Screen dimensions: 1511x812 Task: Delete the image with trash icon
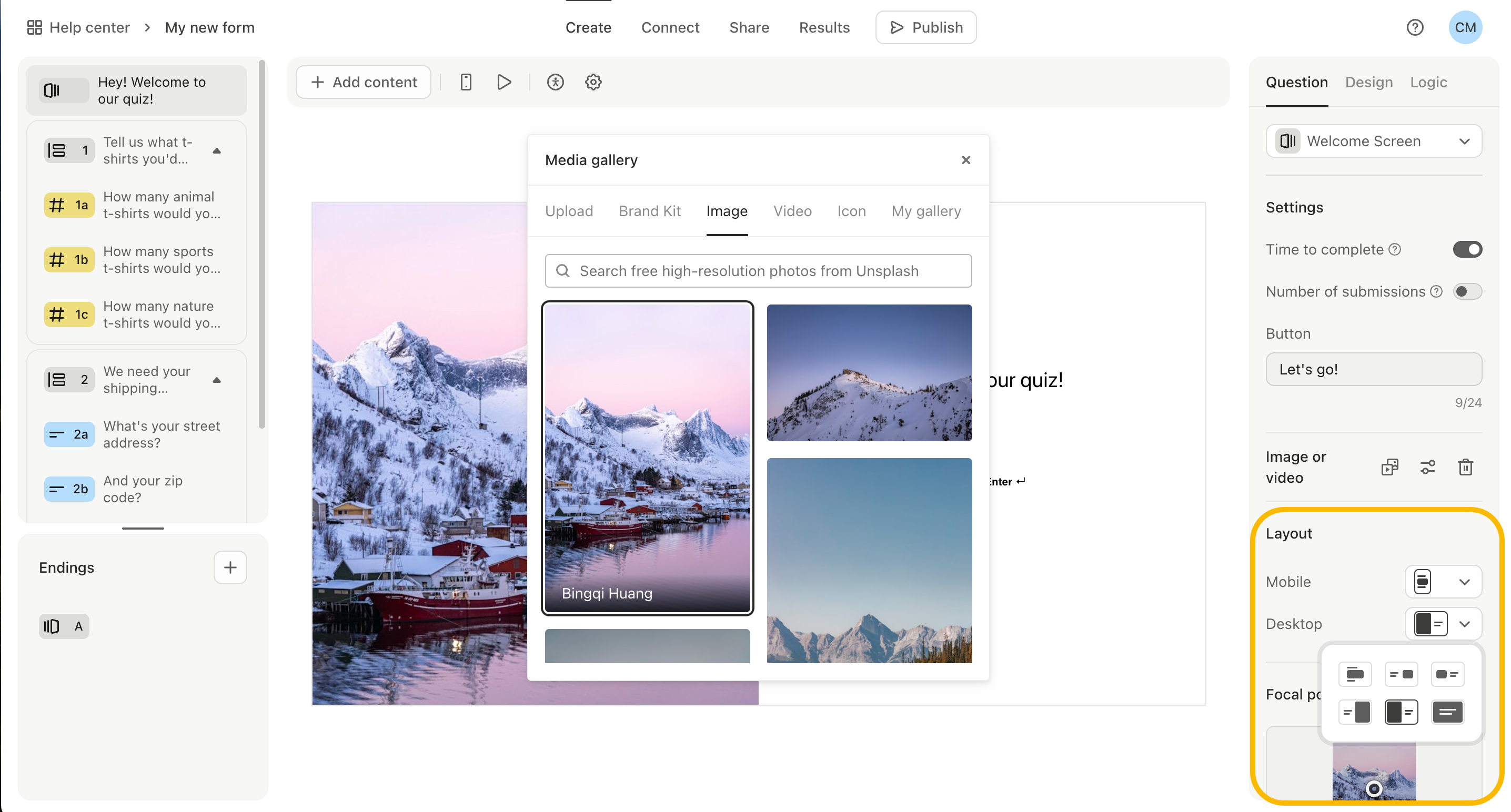[1465, 467]
